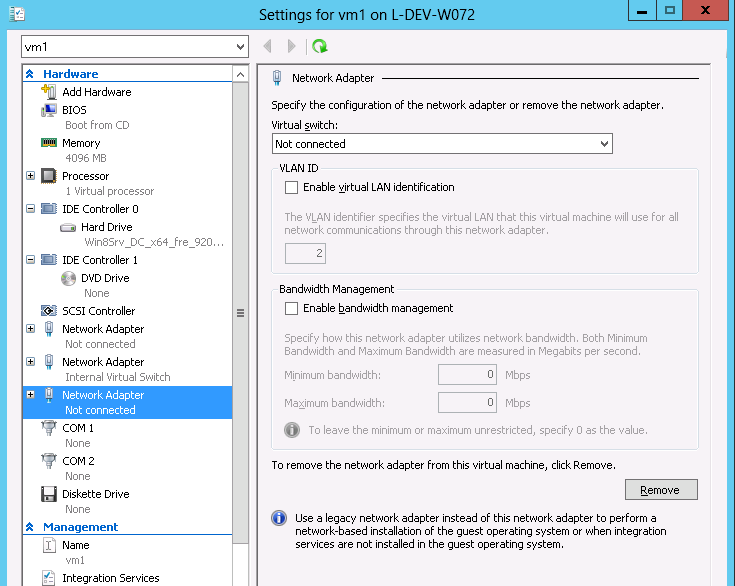Select Integration Services under Management

pos(110,578)
